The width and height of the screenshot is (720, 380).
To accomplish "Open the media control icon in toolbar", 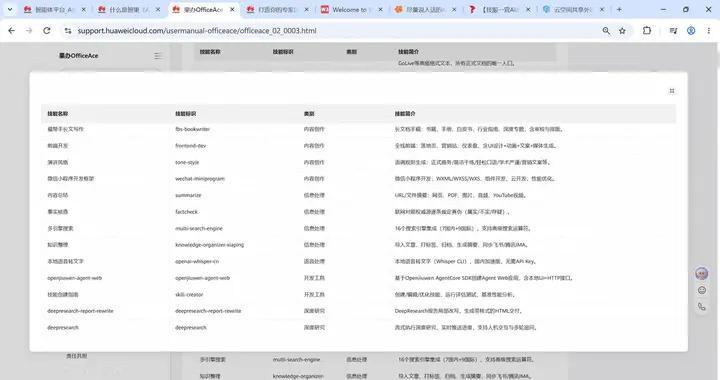I will click(x=673, y=31).
